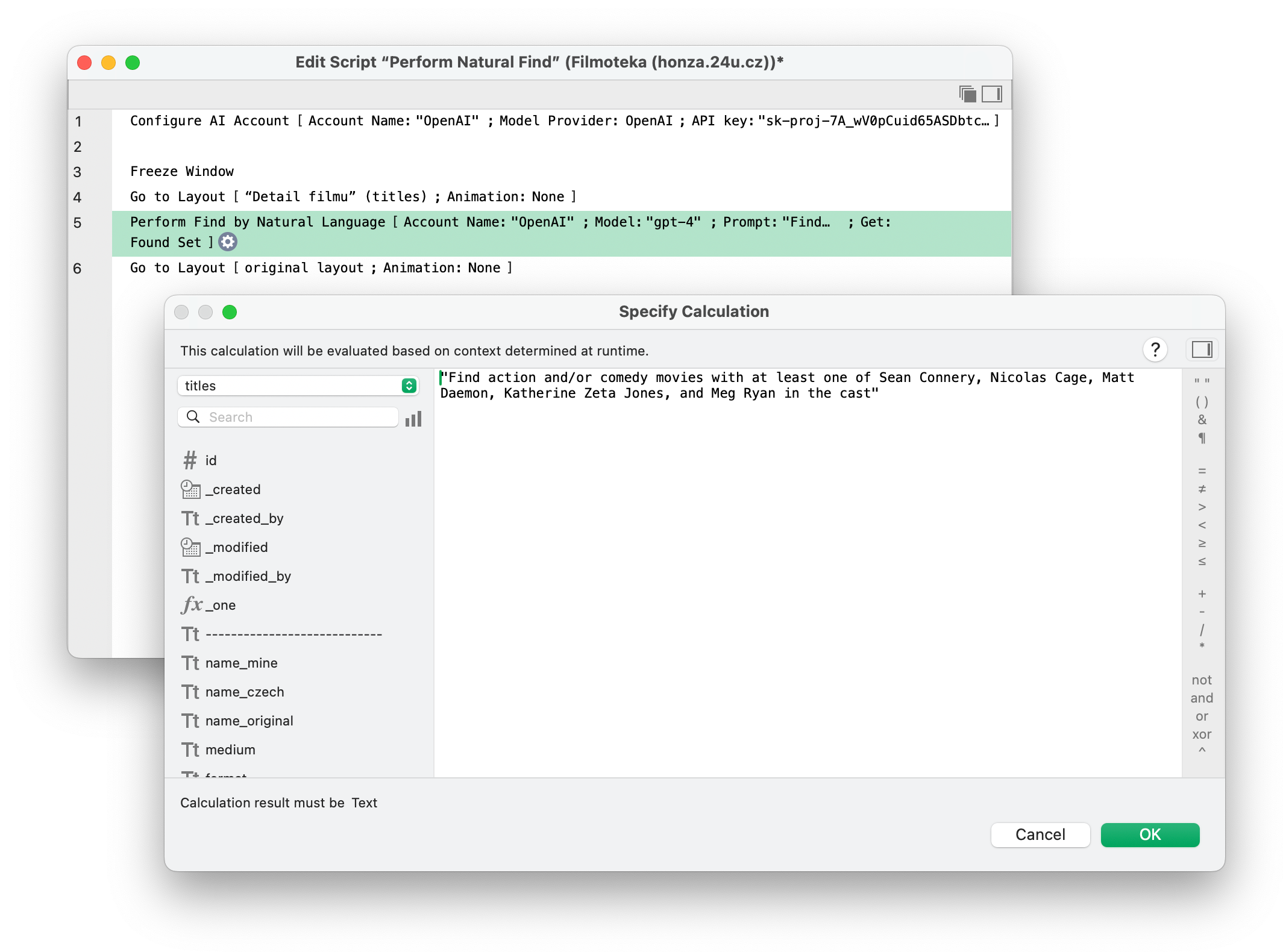The image size is (1283, 952).
Task: Minimize the Edit Script window
Action: (108, 63)
